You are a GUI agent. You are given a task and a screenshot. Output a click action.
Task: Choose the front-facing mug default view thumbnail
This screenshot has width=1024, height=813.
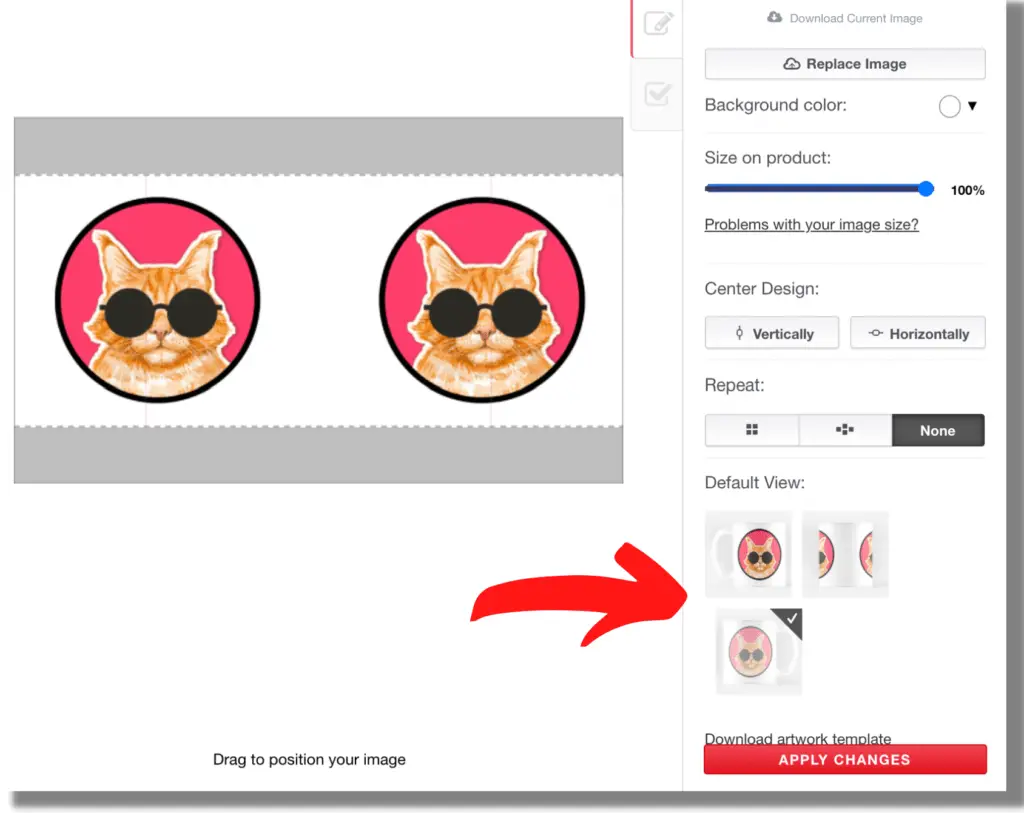coord(748,554)
